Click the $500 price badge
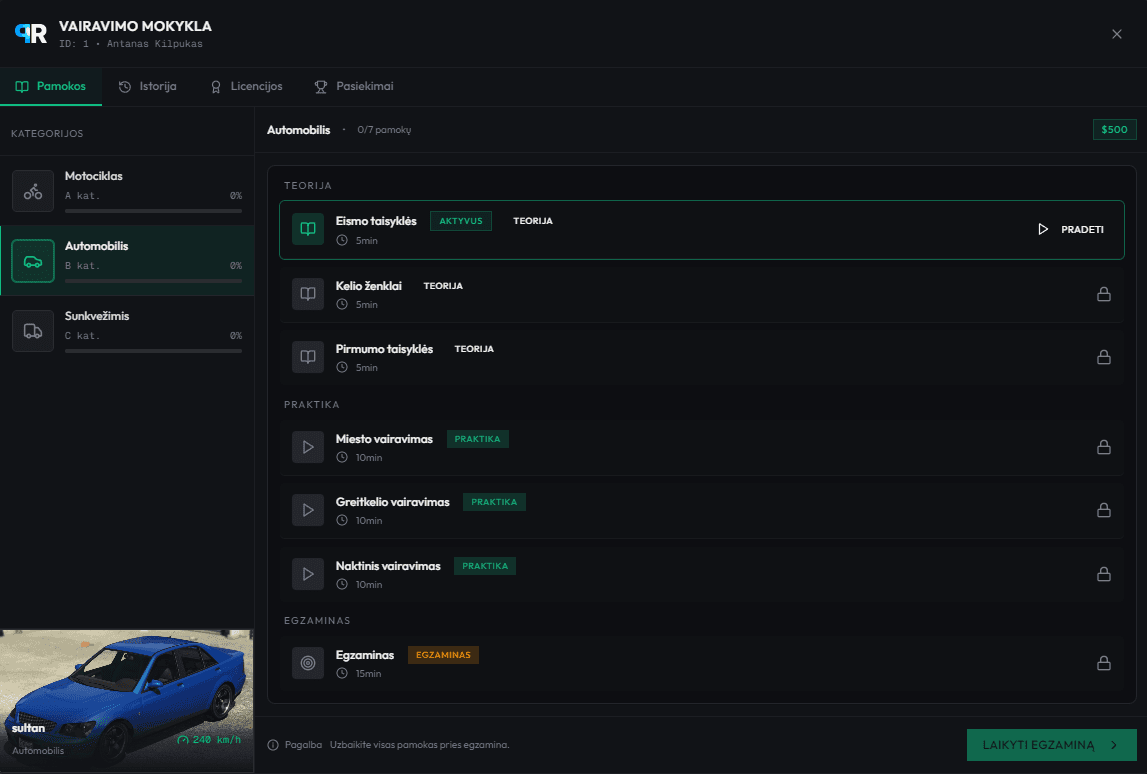1147x774 pixels. click(1114, 130)
